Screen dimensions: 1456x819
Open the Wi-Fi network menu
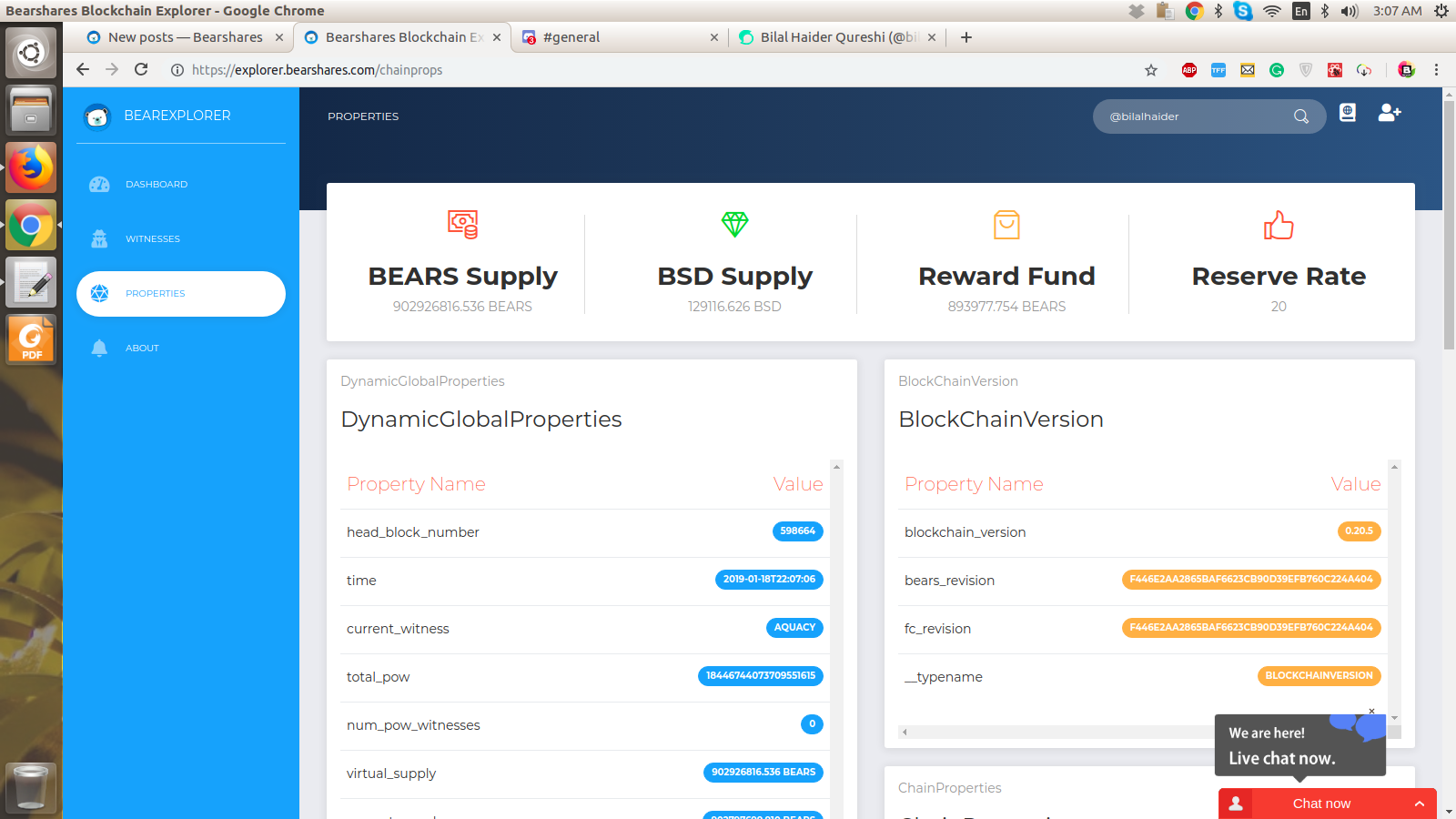tap(1272, 11)
